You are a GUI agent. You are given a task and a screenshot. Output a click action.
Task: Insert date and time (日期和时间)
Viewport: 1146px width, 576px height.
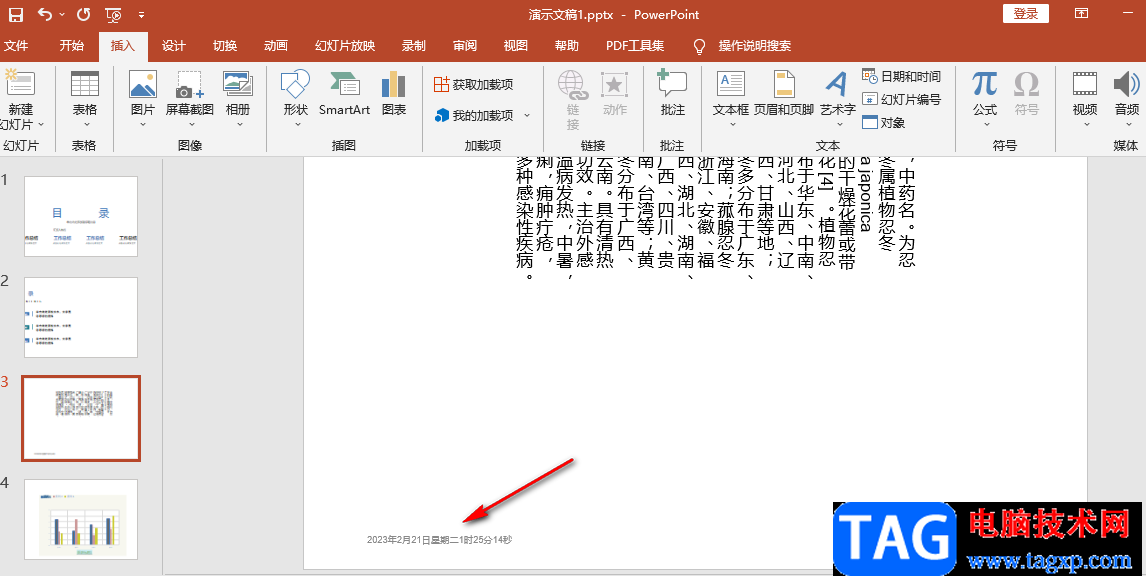pos(902,76)
